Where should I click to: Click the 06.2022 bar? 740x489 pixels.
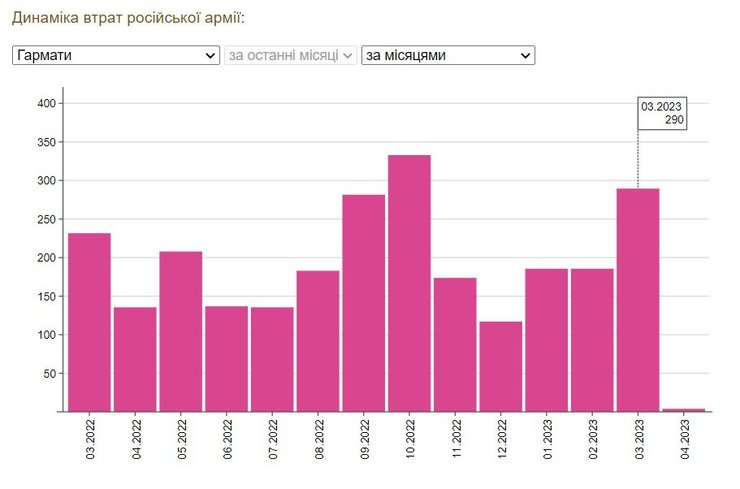point(226,359)
